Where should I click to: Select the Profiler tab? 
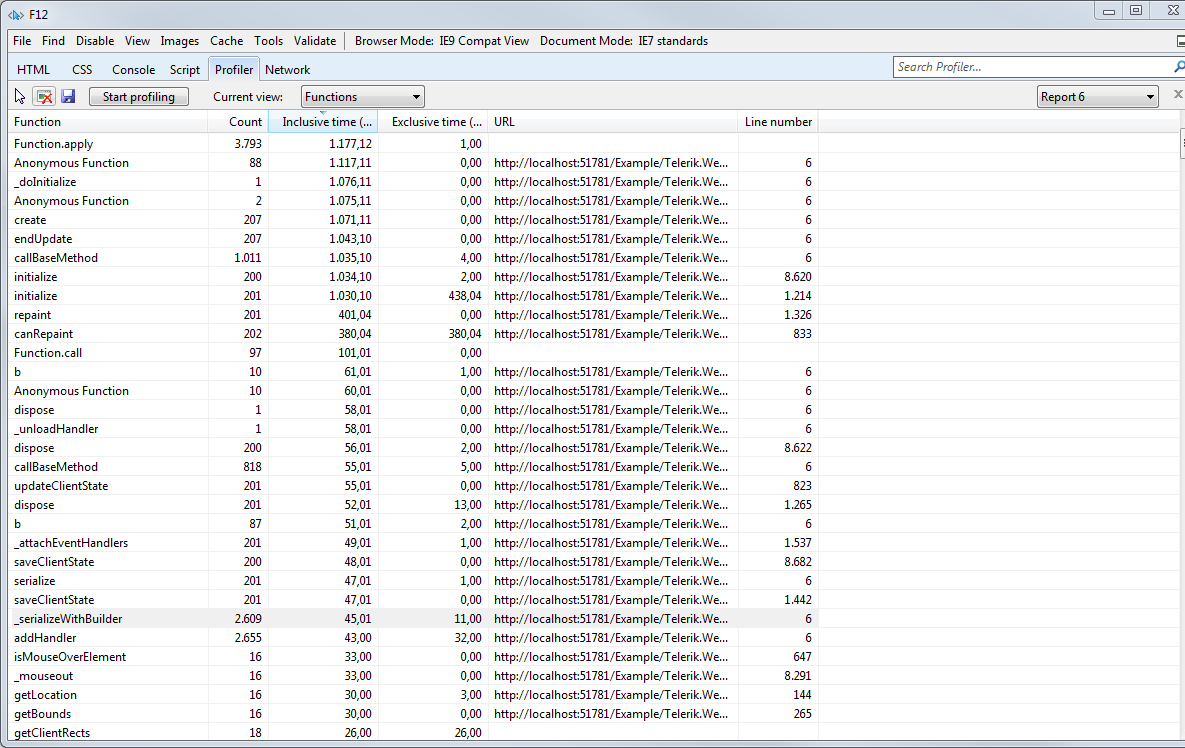tap(234, 70)
